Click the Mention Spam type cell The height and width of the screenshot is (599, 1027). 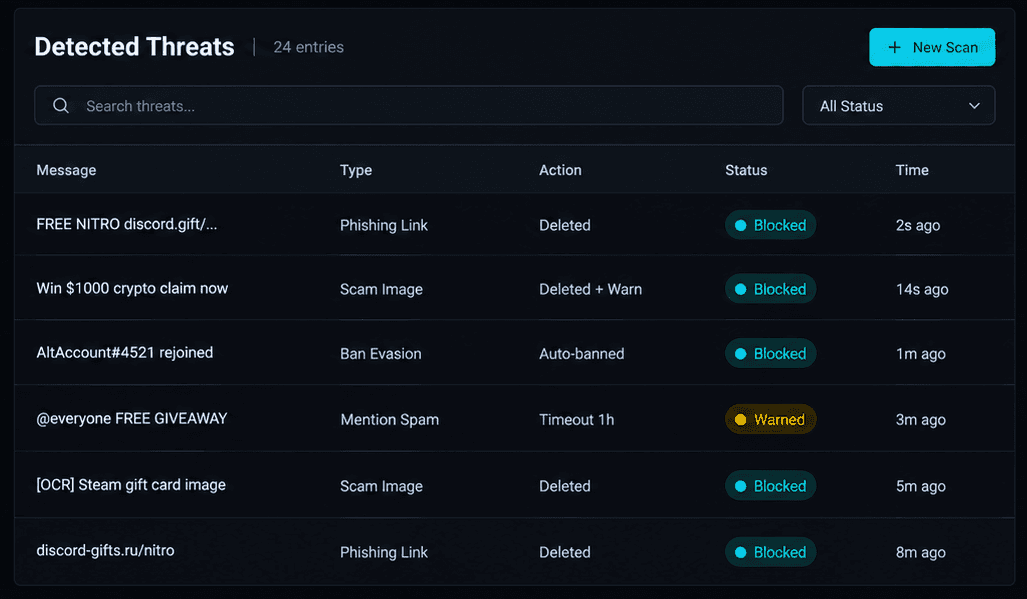click(390, 420)
